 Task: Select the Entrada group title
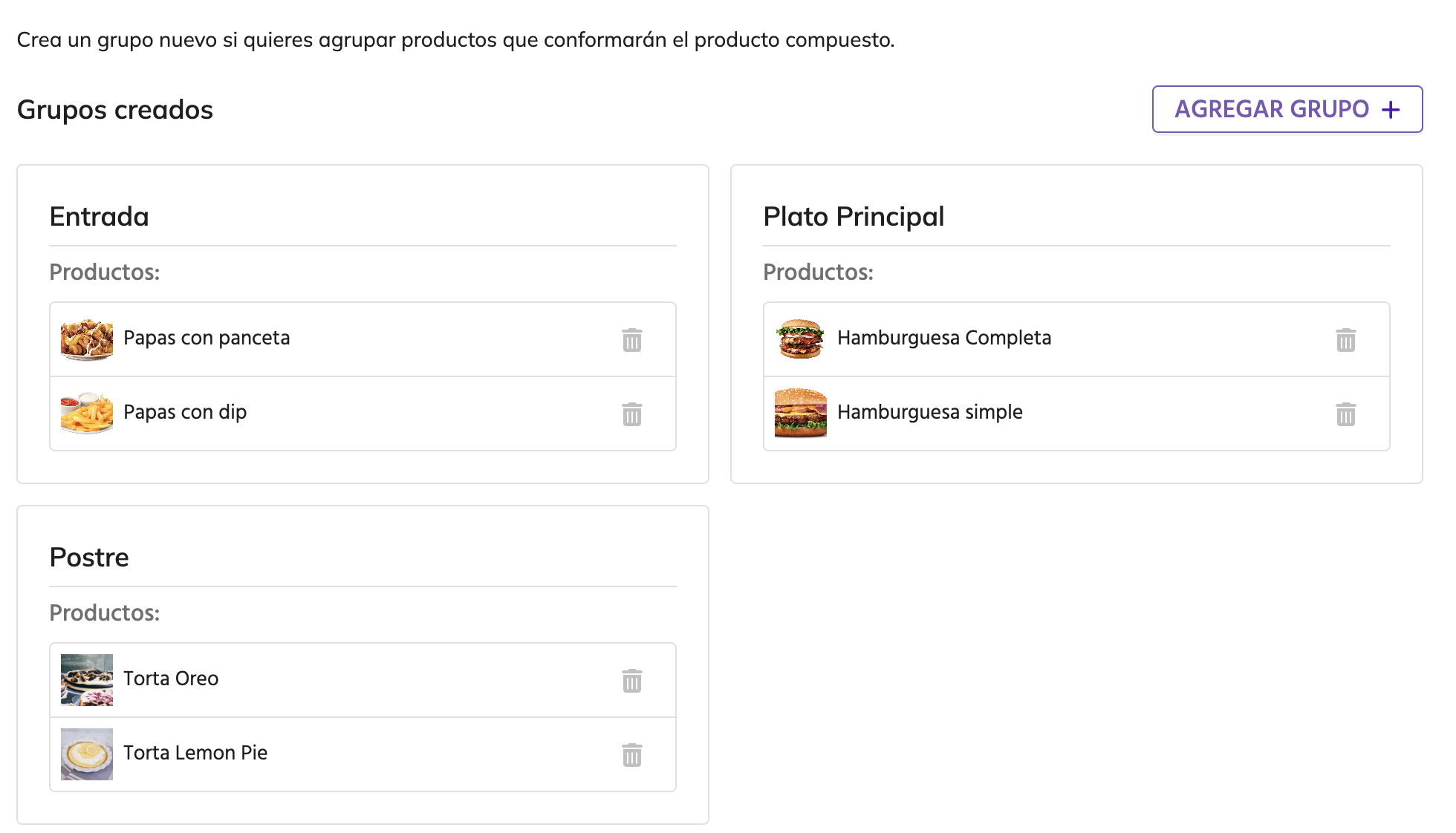[x=99, y=217]
